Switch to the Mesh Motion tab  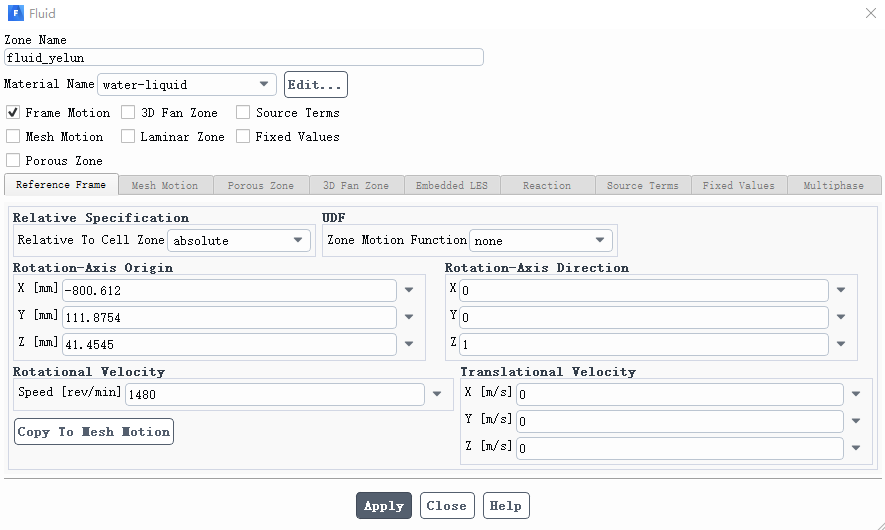(165, 185)
